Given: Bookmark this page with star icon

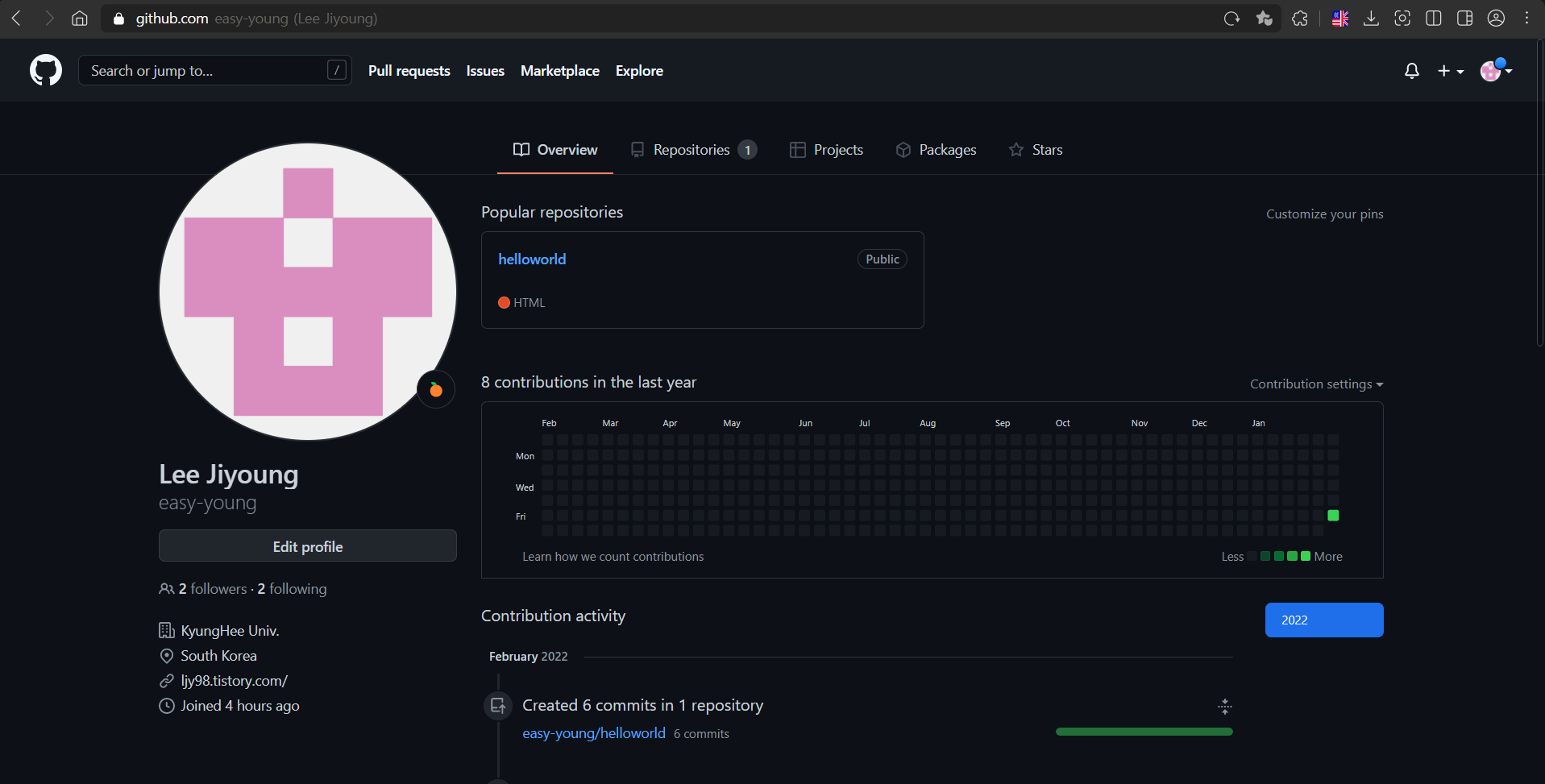Looking at the screenshot, I should (1264, 19).
